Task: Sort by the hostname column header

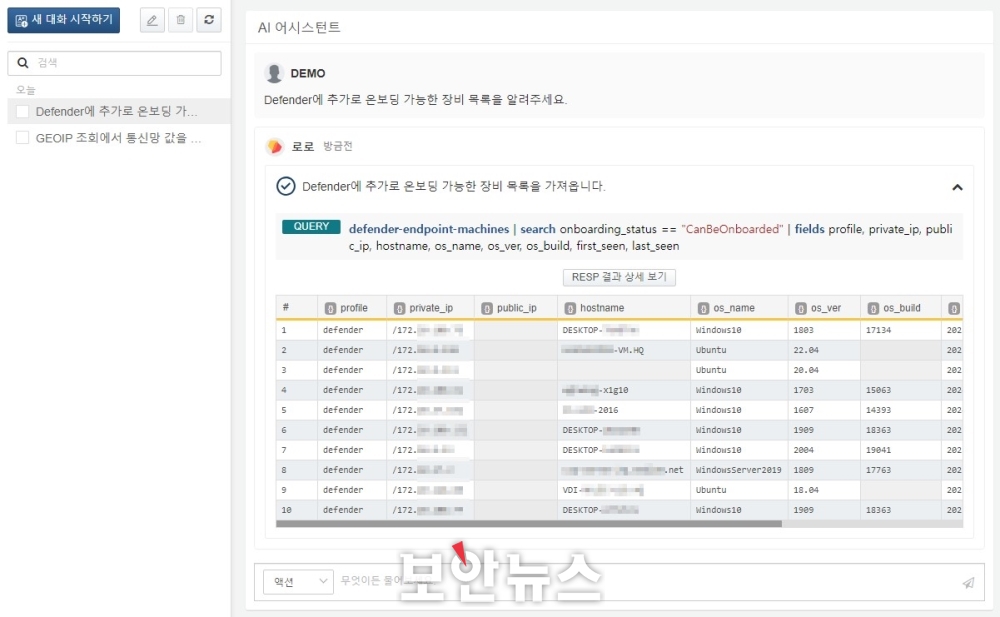Action: click(x=624, y=308)
